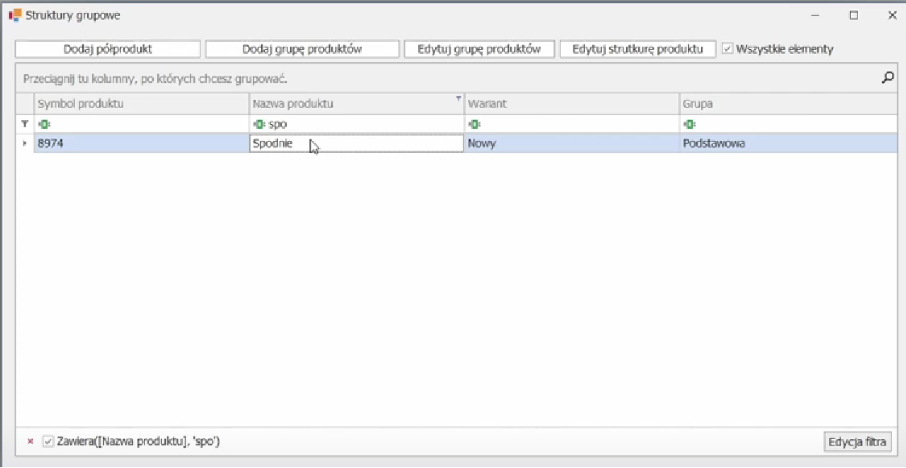Click the row indicator arrow for 8974
Screen dimensions: 906x468
(x=25, y=144)
